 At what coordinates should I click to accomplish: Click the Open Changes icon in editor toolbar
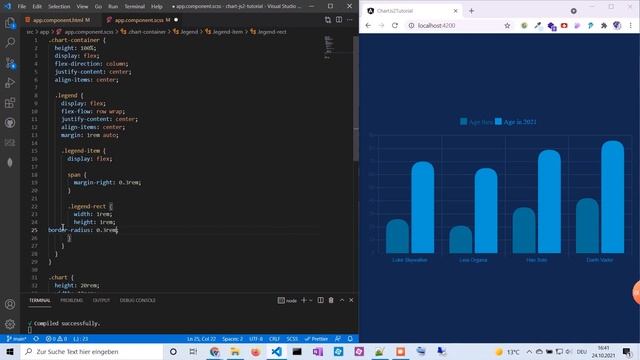tap(328, 20)
